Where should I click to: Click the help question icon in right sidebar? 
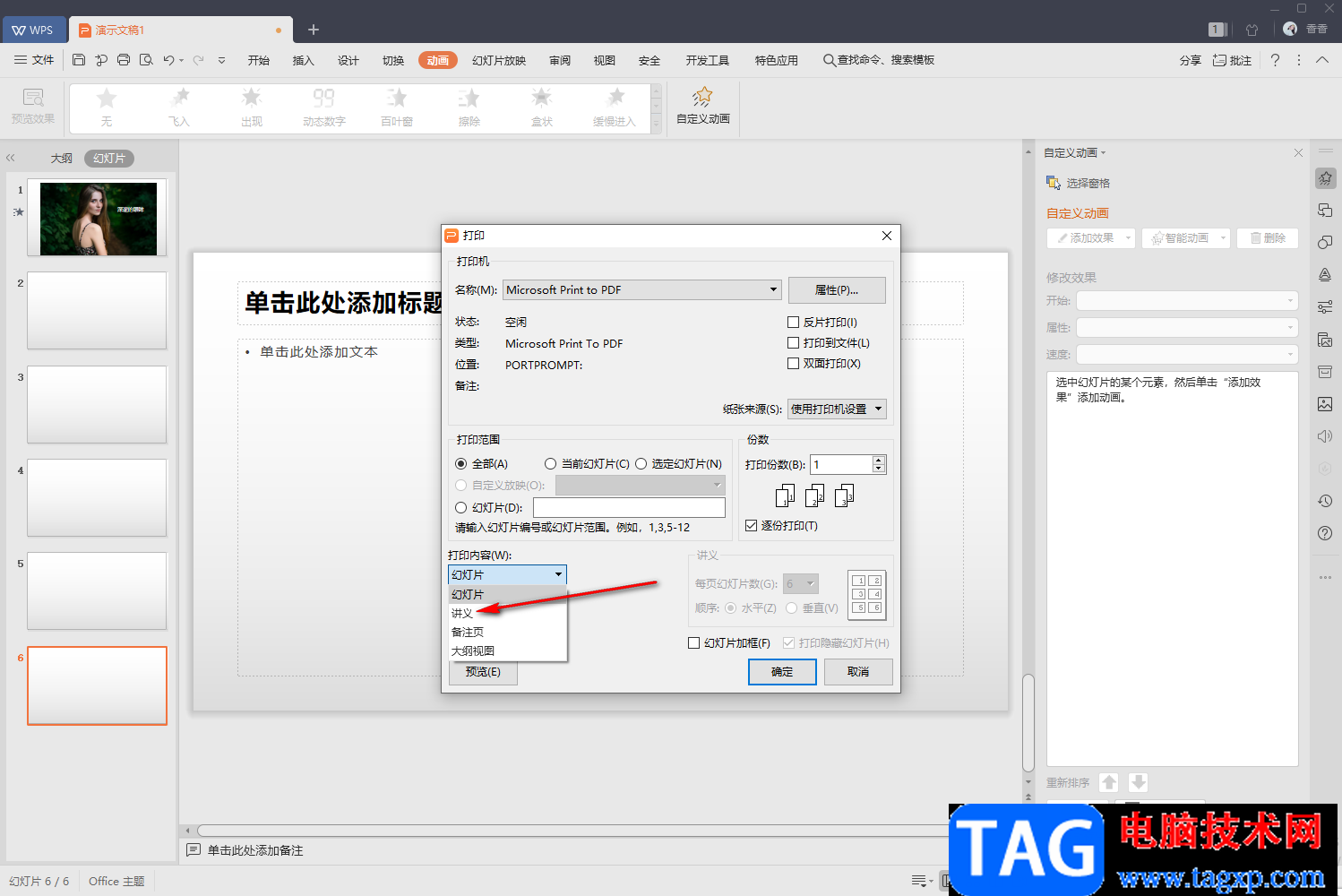click(1325, 533)
